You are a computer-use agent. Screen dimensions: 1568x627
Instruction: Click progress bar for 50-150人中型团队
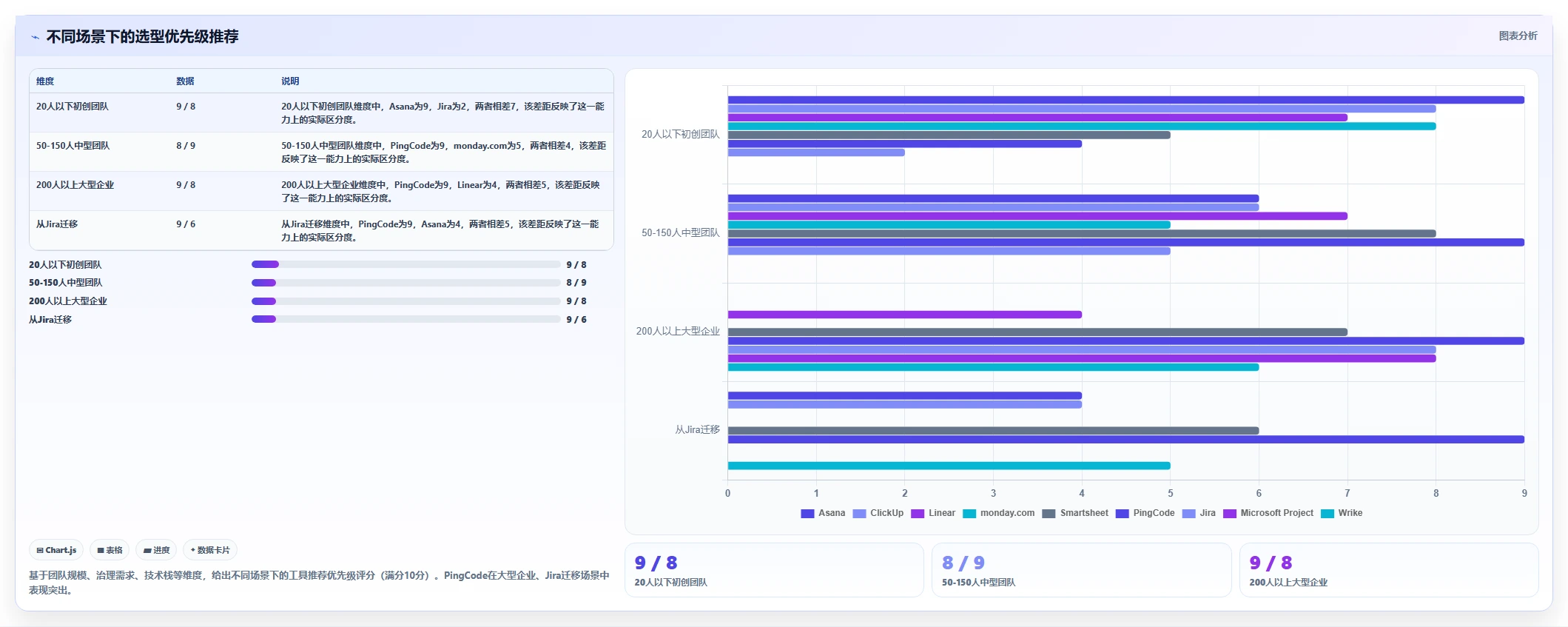click(406, 283)
